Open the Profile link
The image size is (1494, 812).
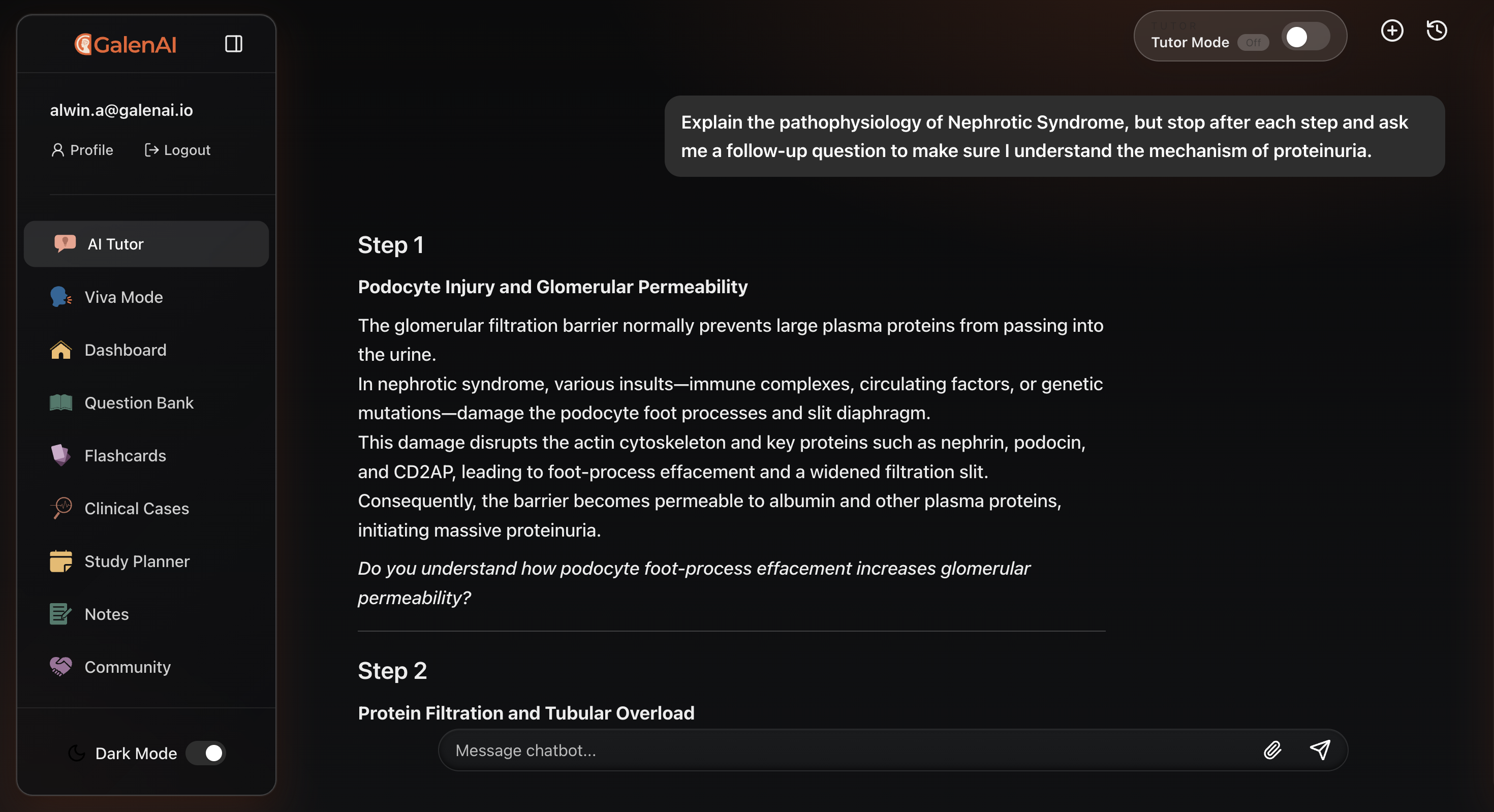point(82,150)
